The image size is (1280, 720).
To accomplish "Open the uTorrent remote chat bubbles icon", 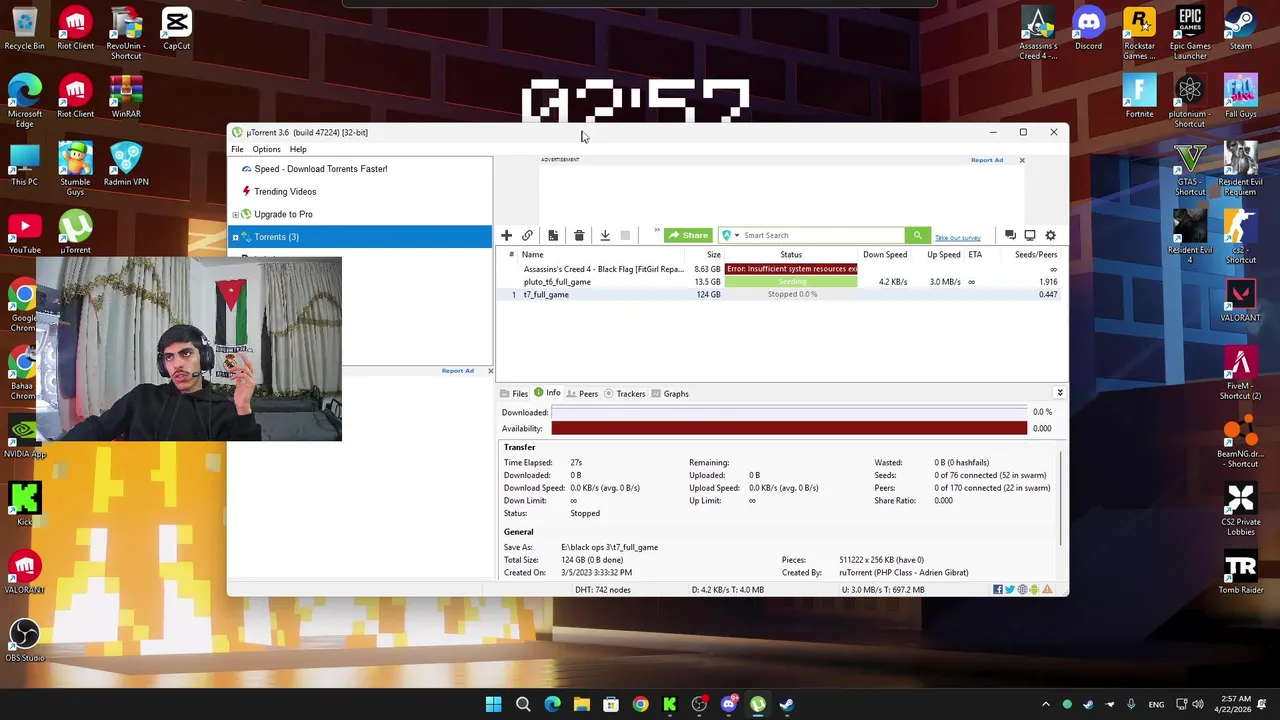I will click(x=1010, y=235).
